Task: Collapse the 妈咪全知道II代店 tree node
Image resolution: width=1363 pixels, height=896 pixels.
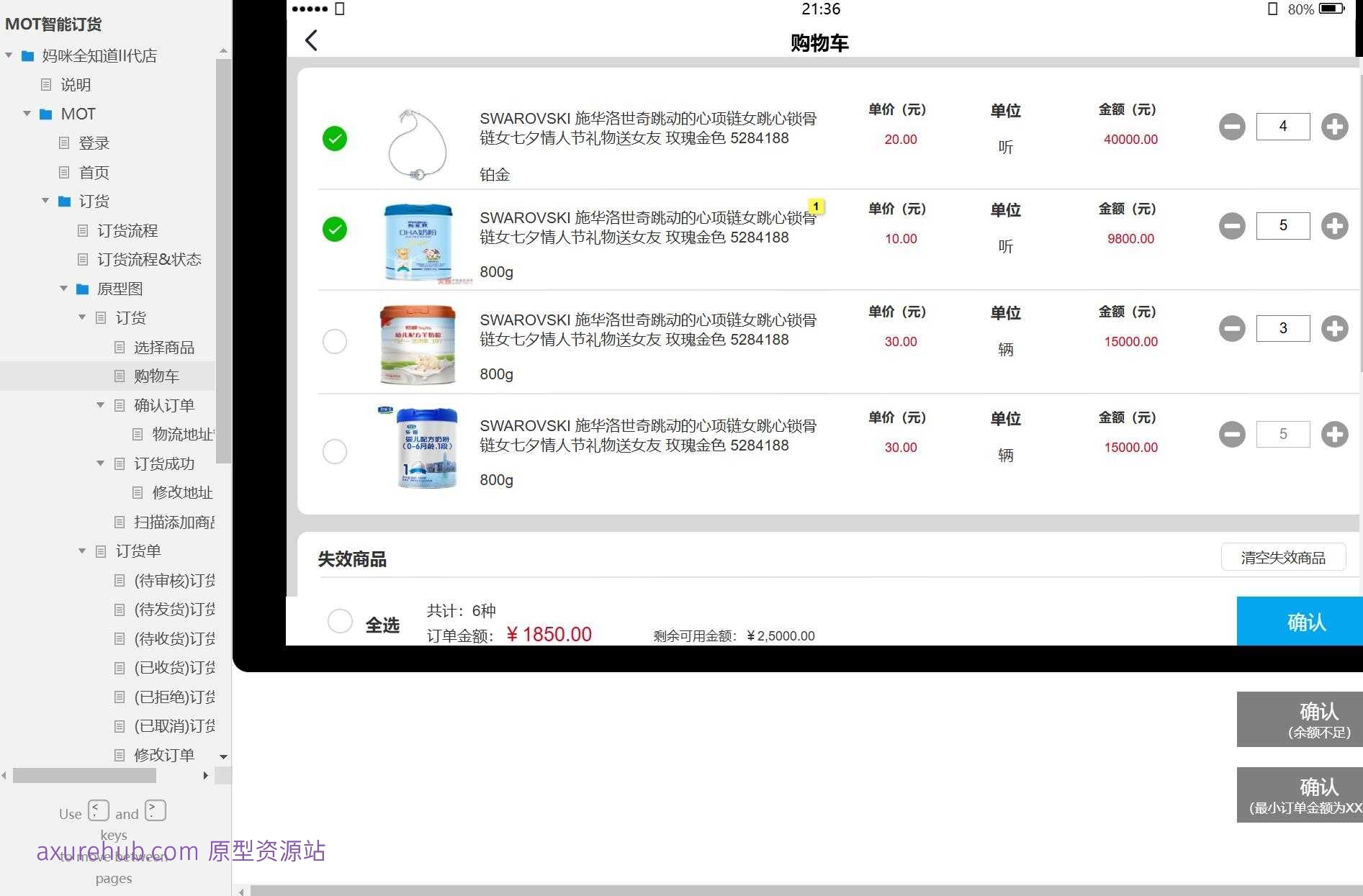Action: click(x=9, y=55)
